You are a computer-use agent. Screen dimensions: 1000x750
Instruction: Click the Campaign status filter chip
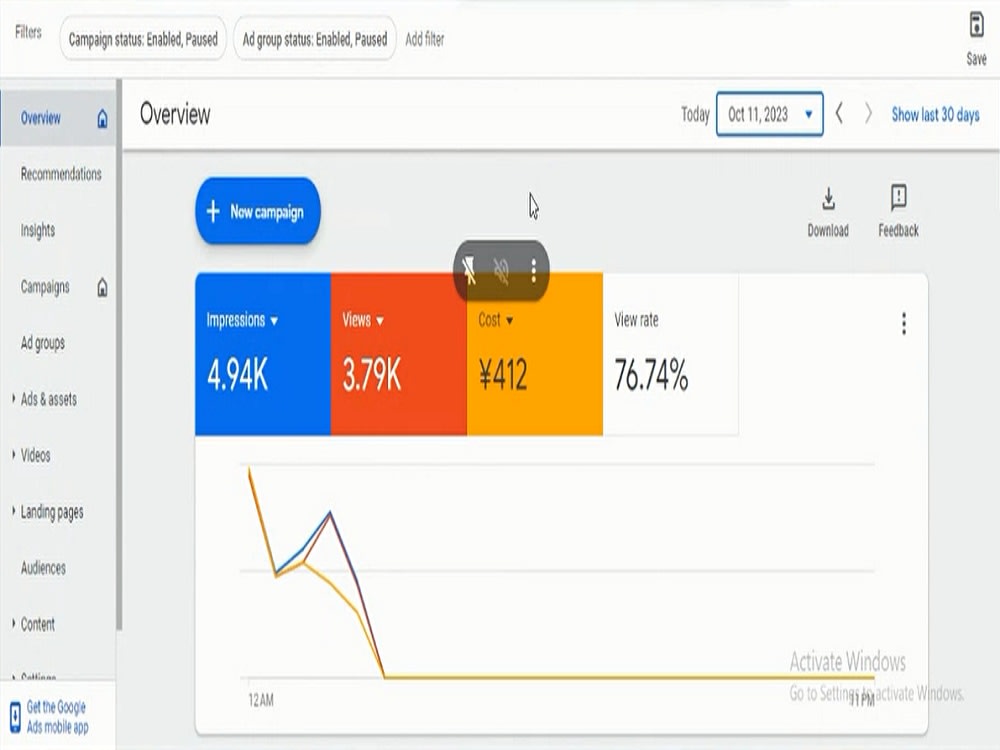[143, 39]
